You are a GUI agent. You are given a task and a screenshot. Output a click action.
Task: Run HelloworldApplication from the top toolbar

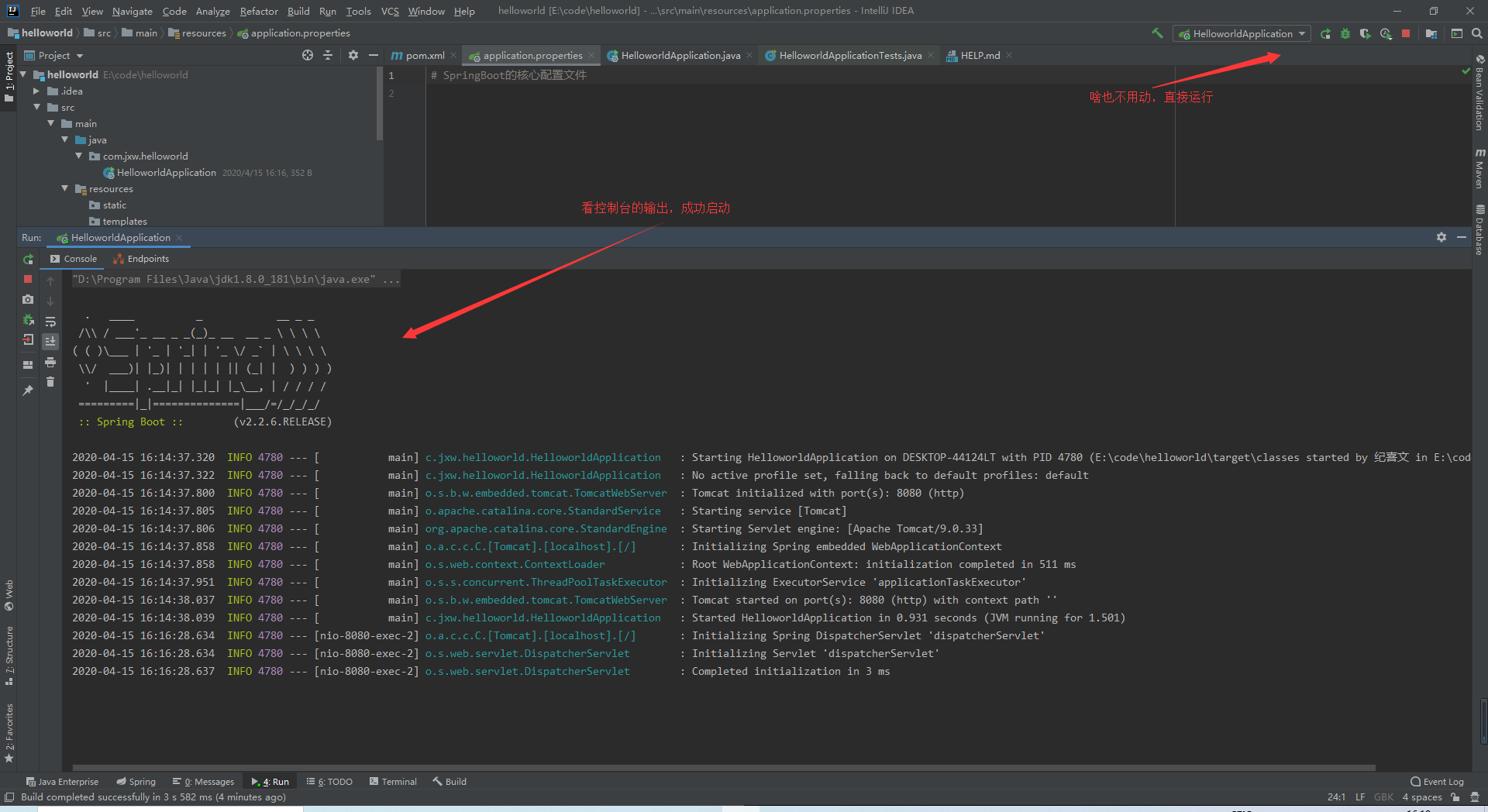point(1325,33)
